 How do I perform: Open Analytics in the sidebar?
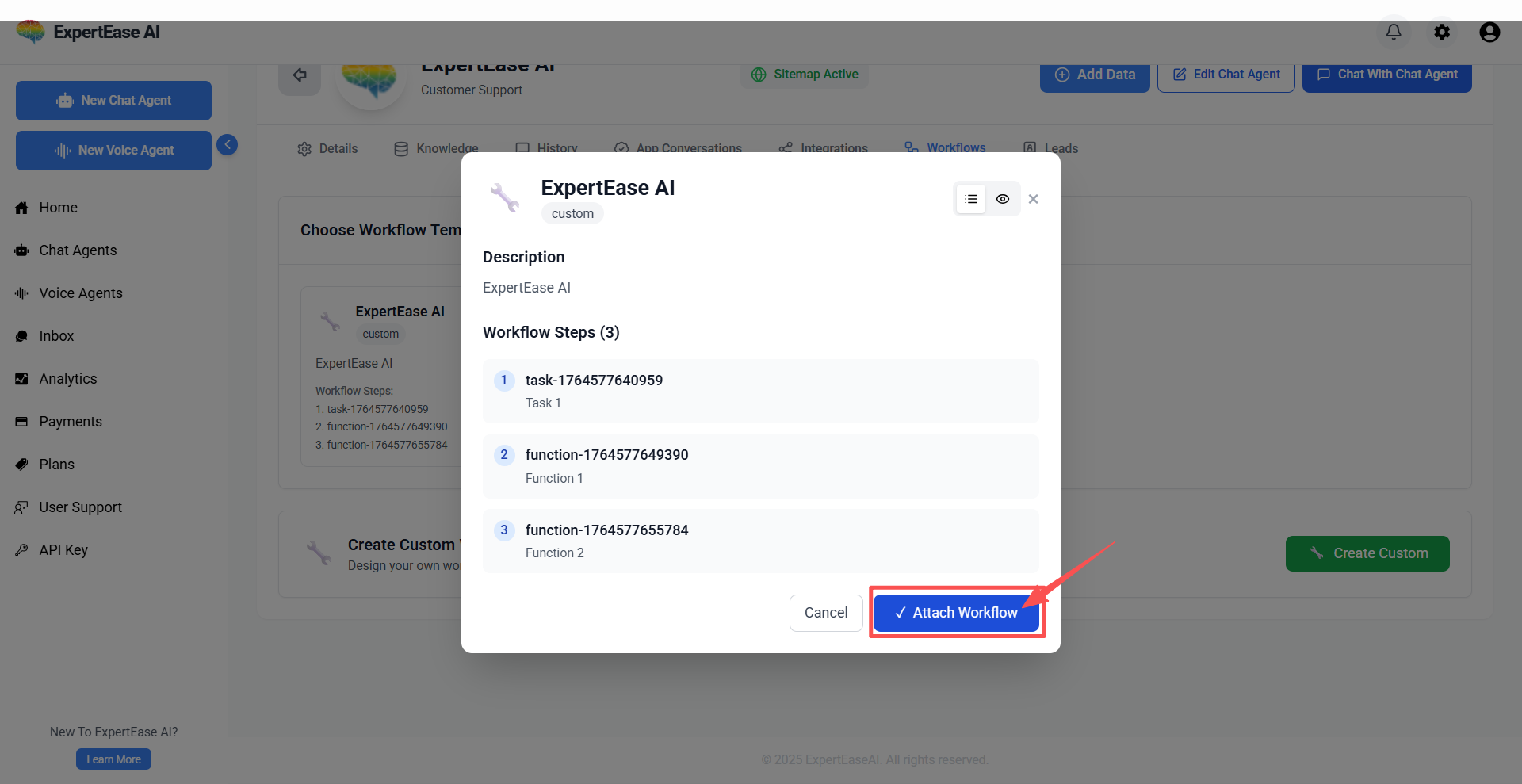tap(68, 379)
